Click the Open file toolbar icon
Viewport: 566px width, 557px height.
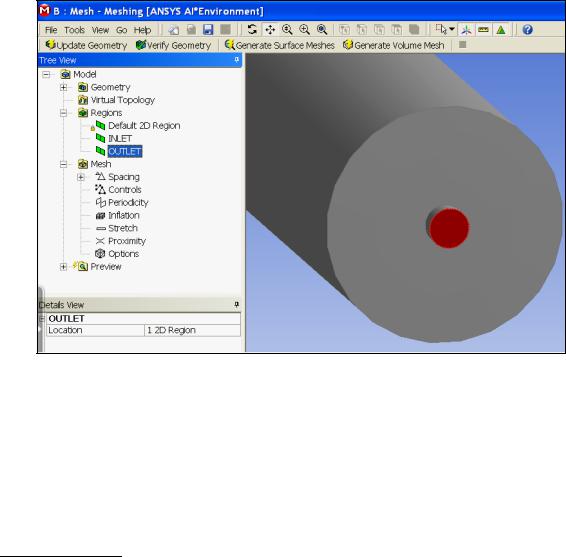point(191,30)
